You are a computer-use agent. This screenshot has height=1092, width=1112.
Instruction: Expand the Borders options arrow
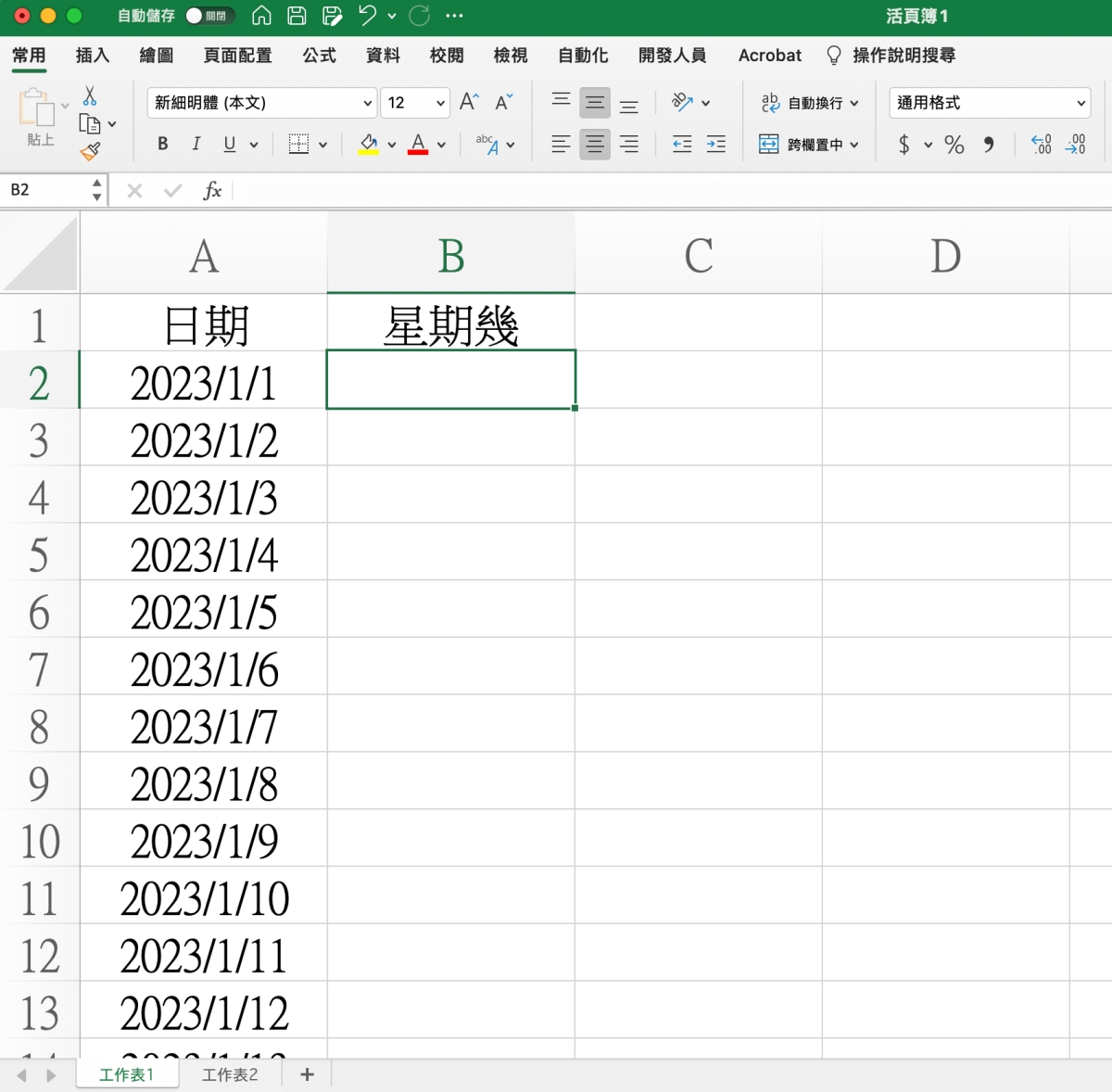[322, 145]
